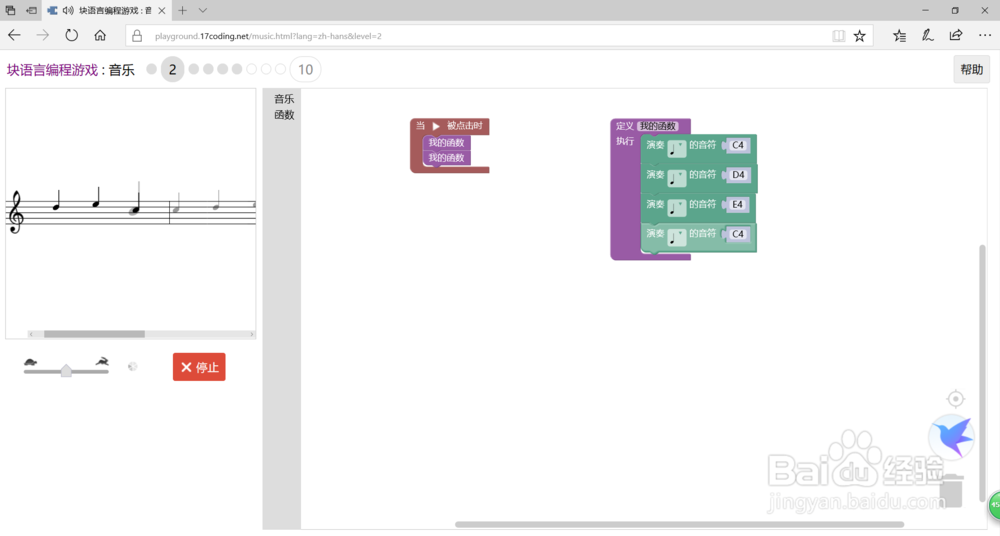Change pitch value E4

[737, 205]
